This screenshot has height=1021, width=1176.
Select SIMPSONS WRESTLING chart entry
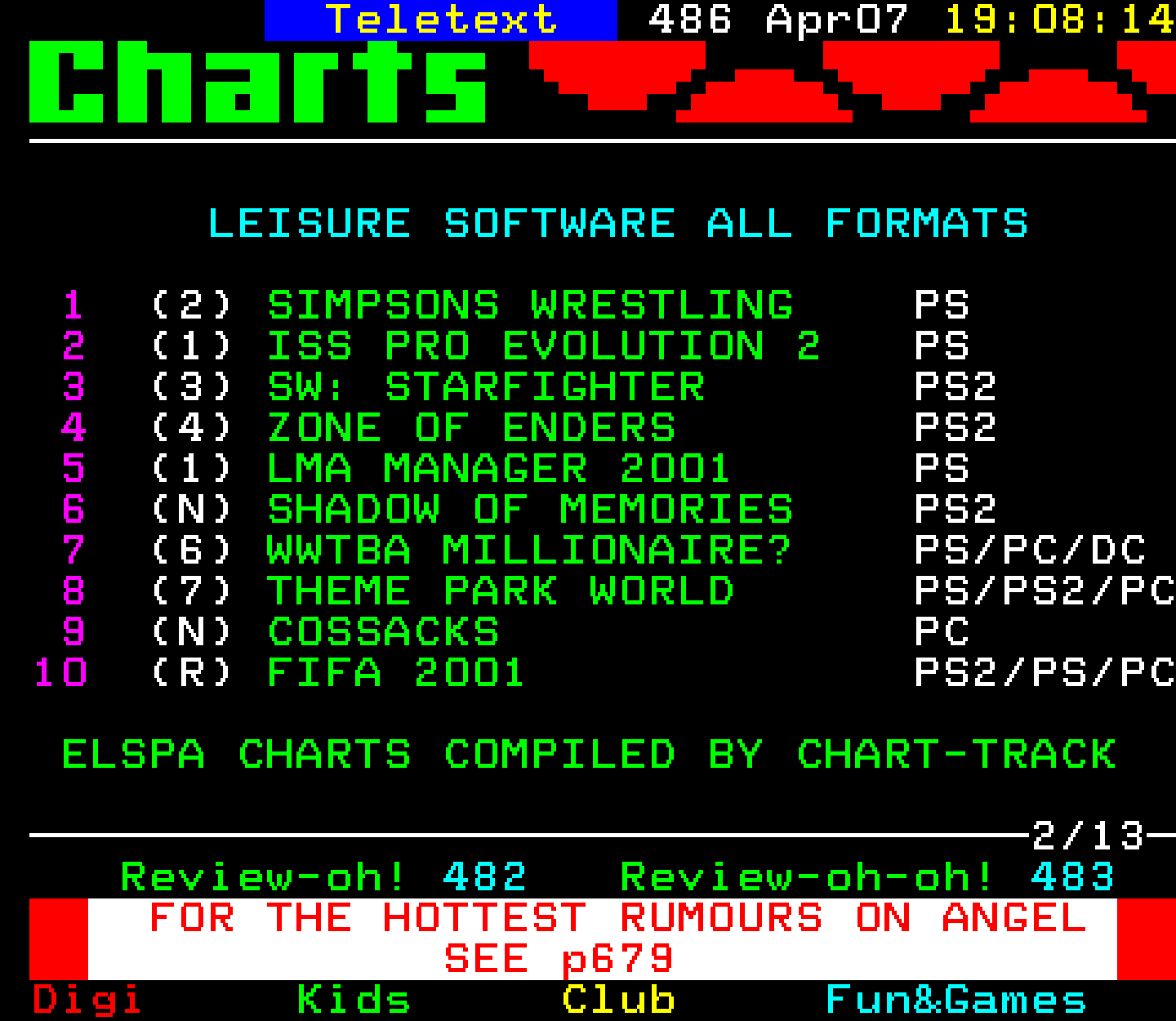click(531, 305)
